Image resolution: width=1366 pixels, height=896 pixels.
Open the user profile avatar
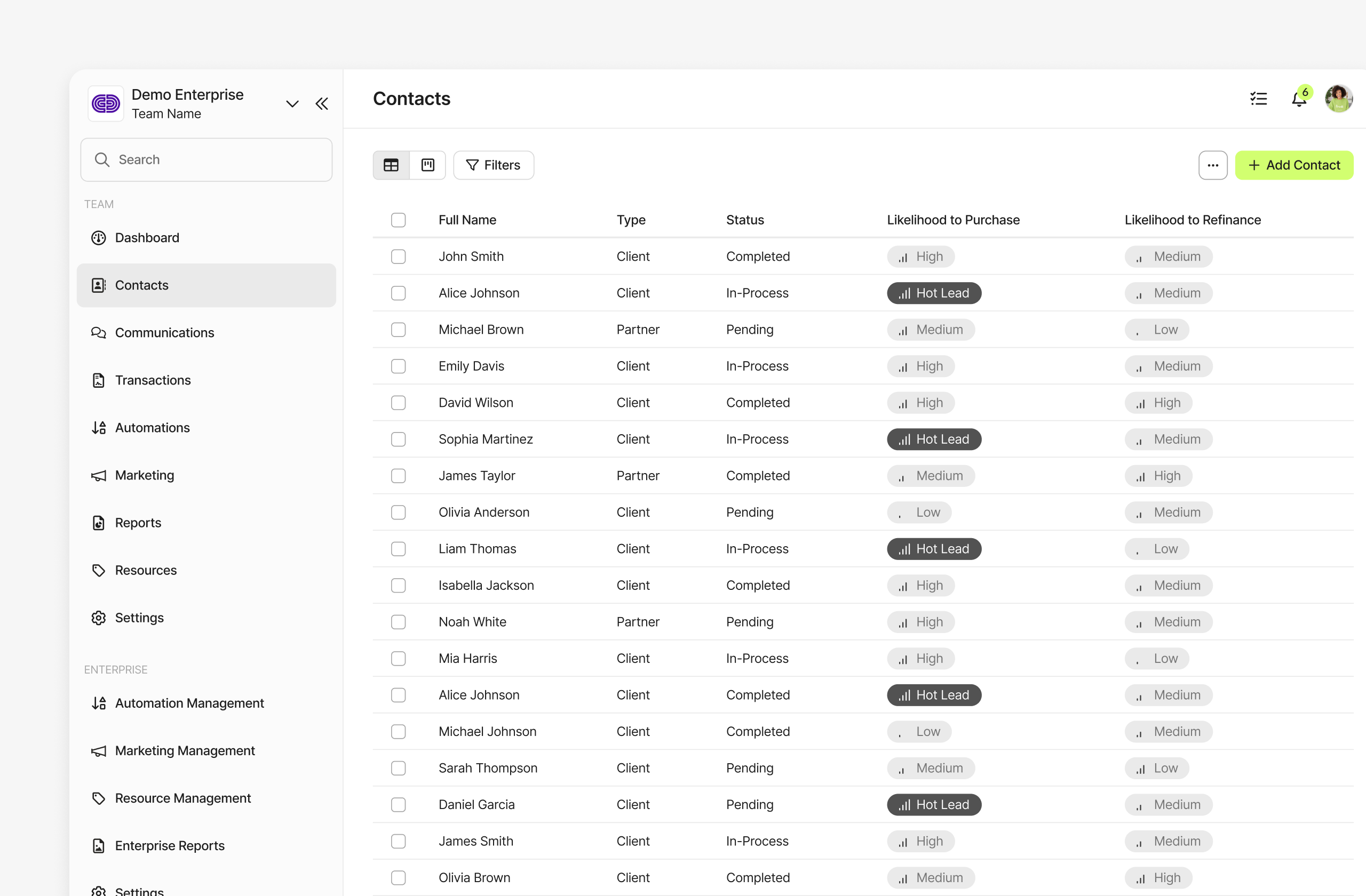pos(1338,99)
